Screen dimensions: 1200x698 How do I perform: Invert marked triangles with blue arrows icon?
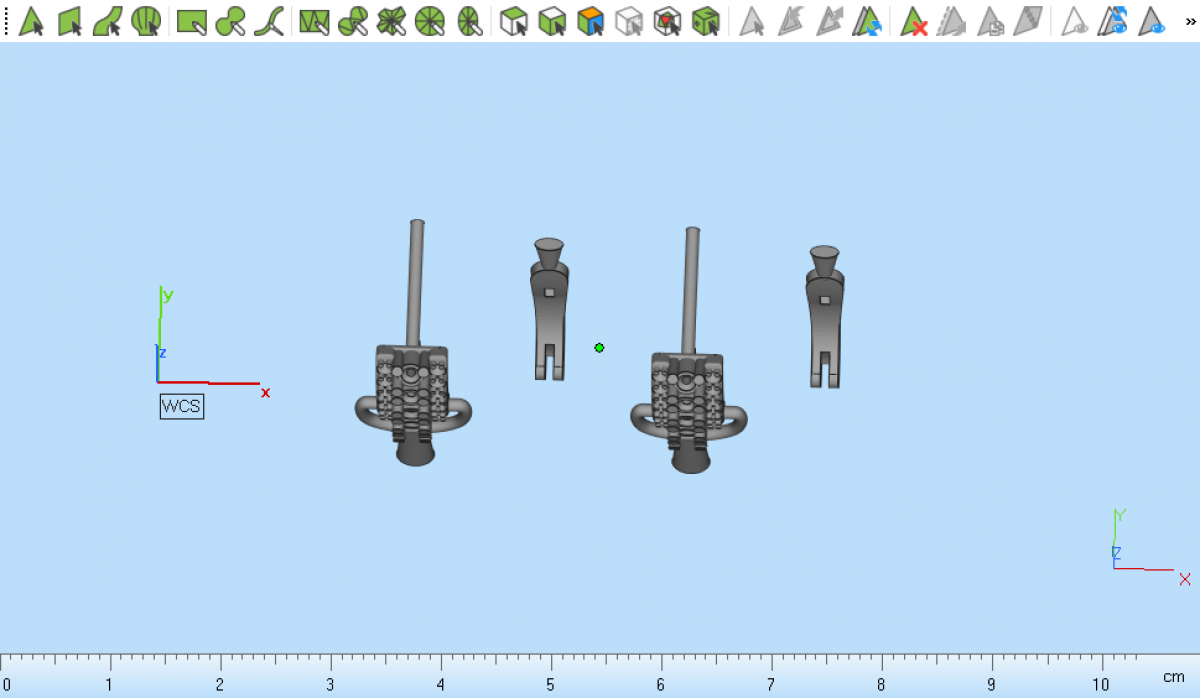coord(866,21)
